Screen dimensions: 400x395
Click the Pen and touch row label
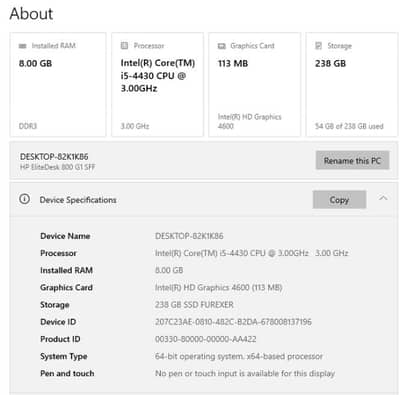[x=67, y=373]
